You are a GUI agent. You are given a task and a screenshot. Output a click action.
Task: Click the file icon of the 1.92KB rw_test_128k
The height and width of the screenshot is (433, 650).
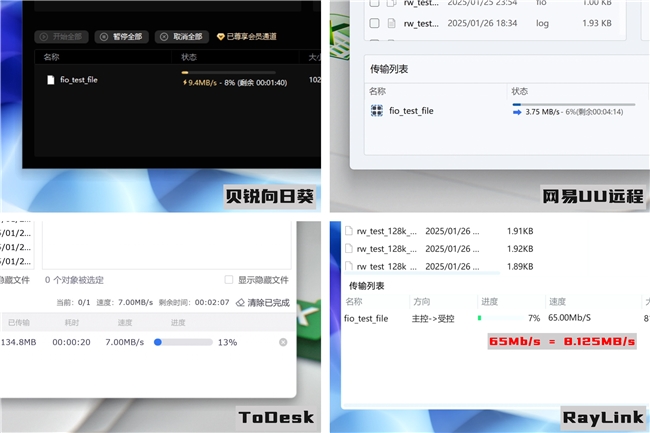coord(349,249)
